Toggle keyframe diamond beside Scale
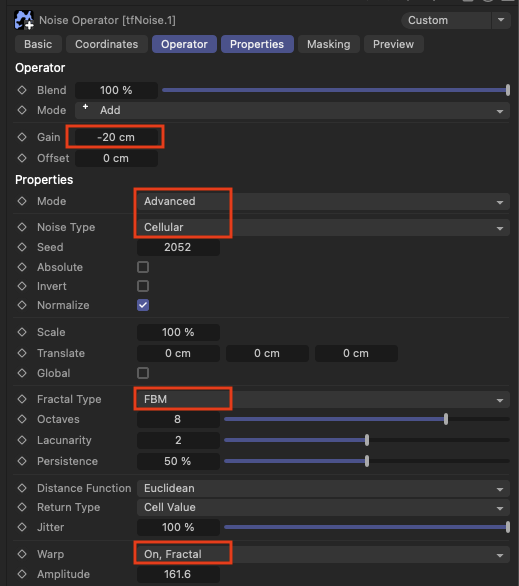Image resolution: width=519 pixels, height=586 pixels. point(22,332)
